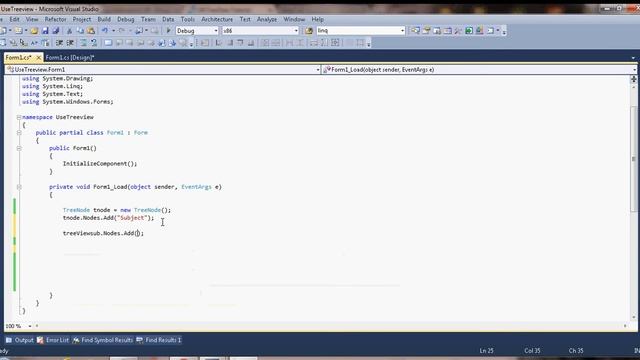Collapse the Form1 class outline block
Viewport: 640px width, 360px height.
pos(19,133)
